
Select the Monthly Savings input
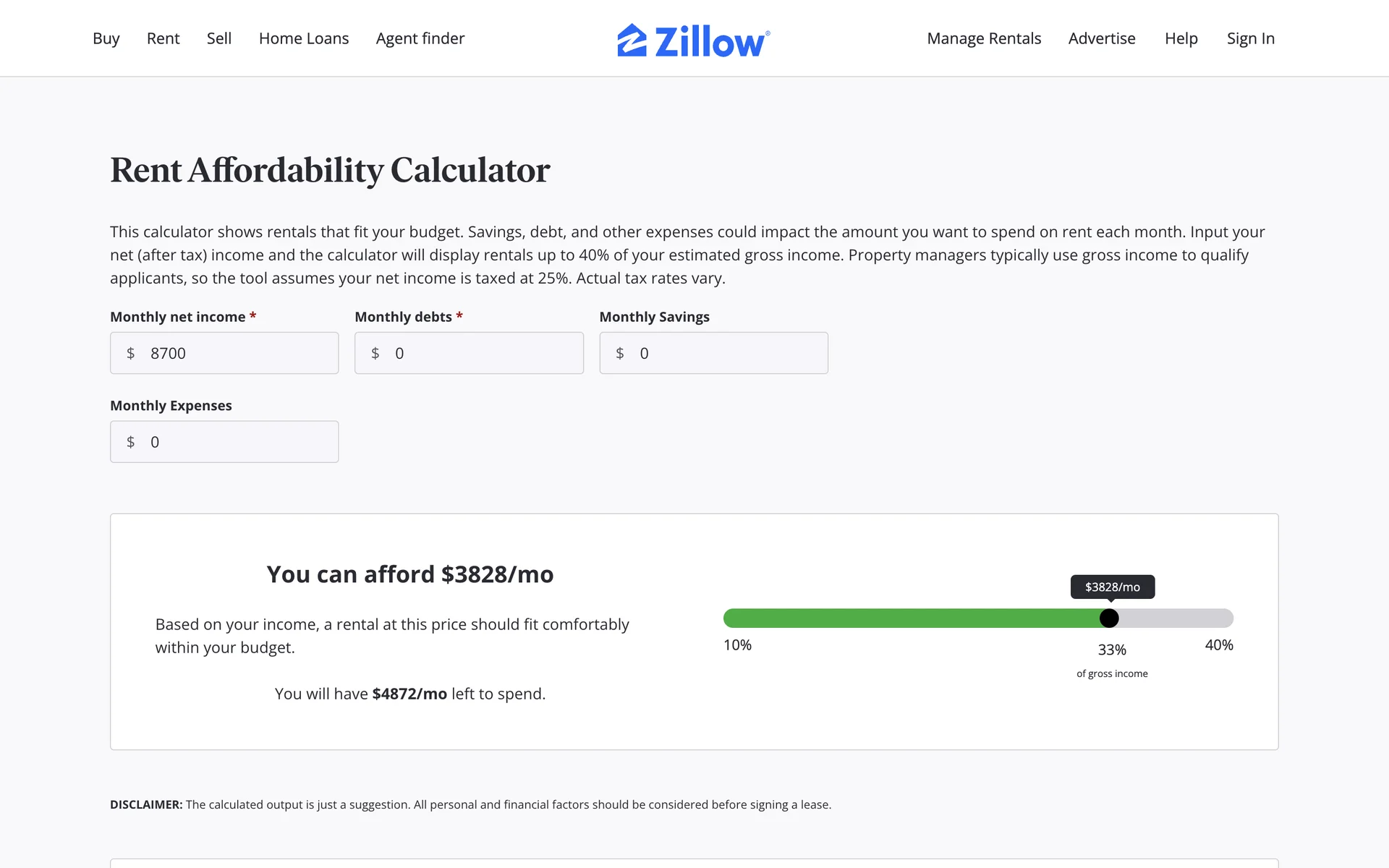click(x=728, y=353)
